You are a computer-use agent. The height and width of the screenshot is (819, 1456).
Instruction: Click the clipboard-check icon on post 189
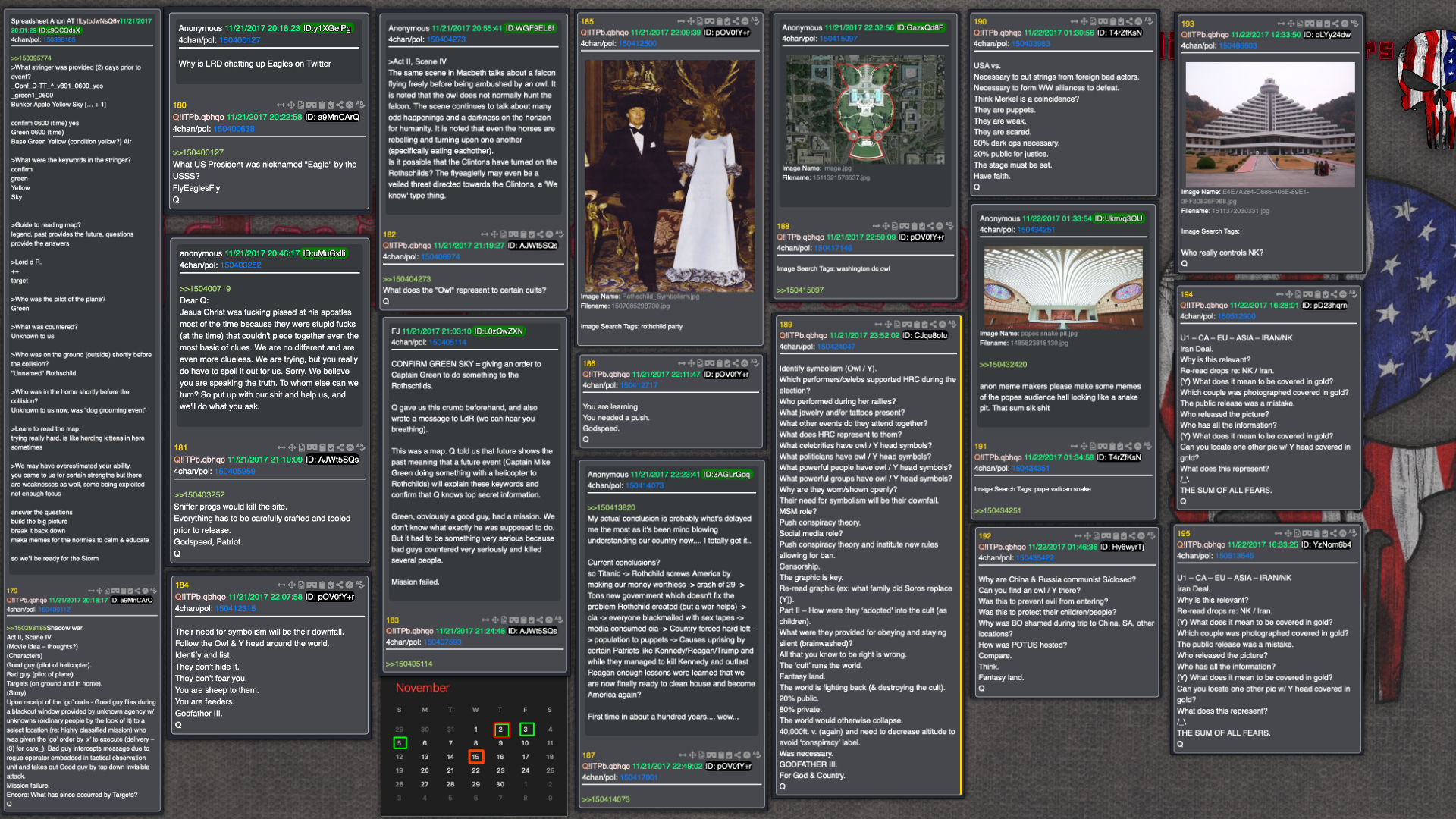(x=923, y=324)
